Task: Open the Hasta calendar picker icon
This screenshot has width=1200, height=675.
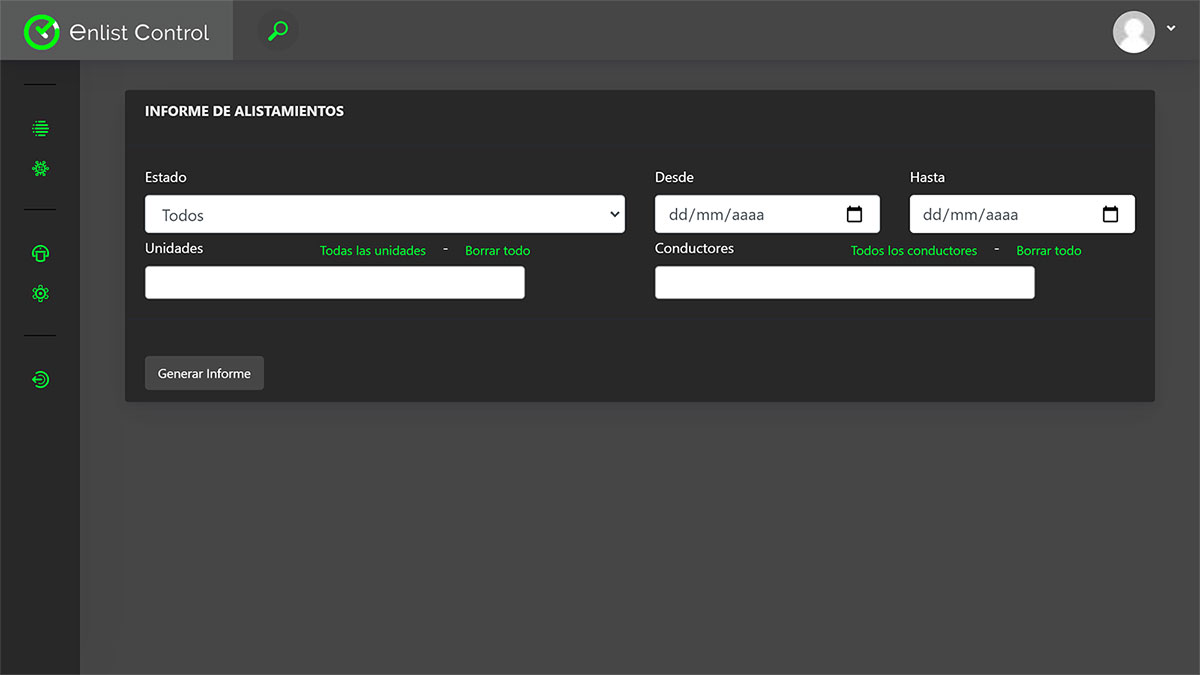Action: point(1110,214)
